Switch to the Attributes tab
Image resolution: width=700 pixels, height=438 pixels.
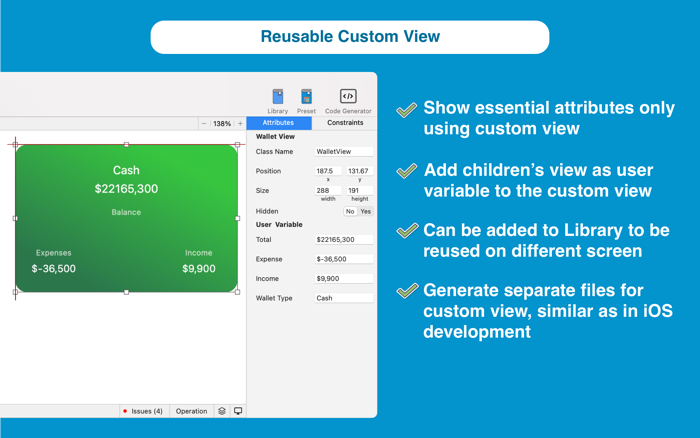[x=279, y=123]
